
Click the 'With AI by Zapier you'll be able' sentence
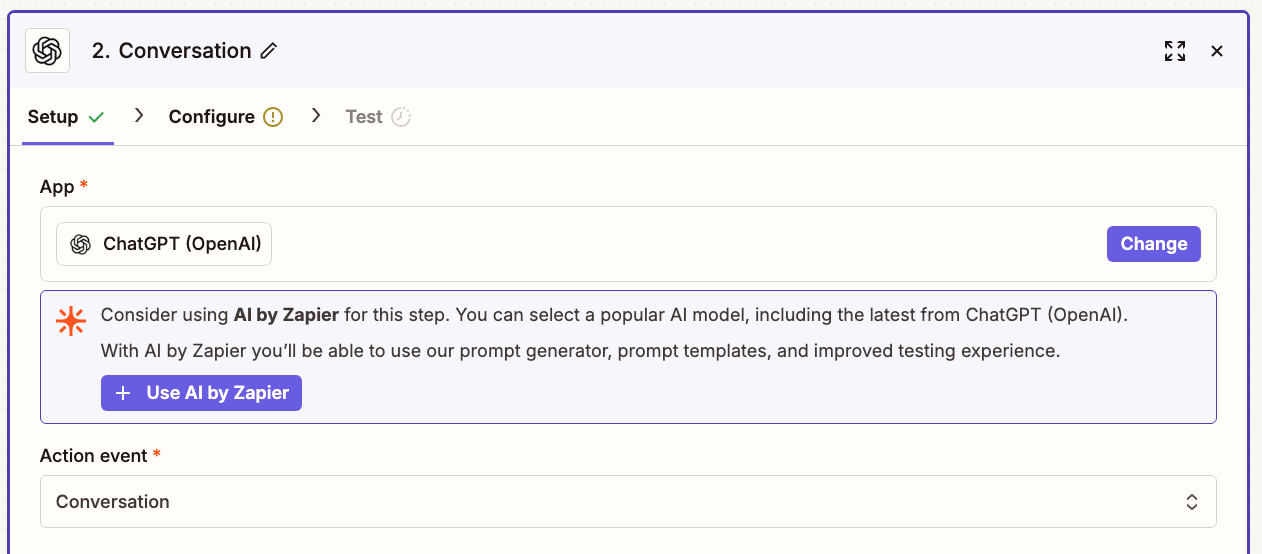click(x=580, y=351)
